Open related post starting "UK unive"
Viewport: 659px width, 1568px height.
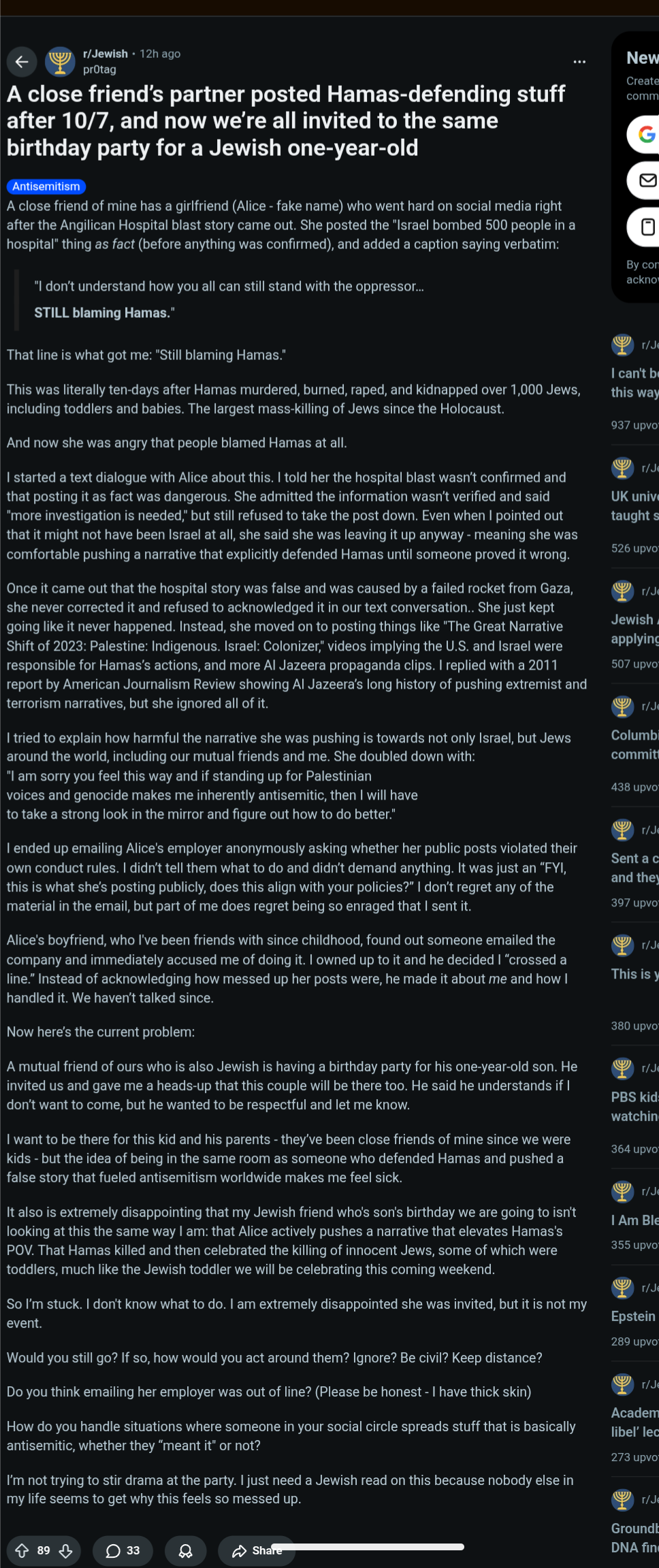pos(634,506)
